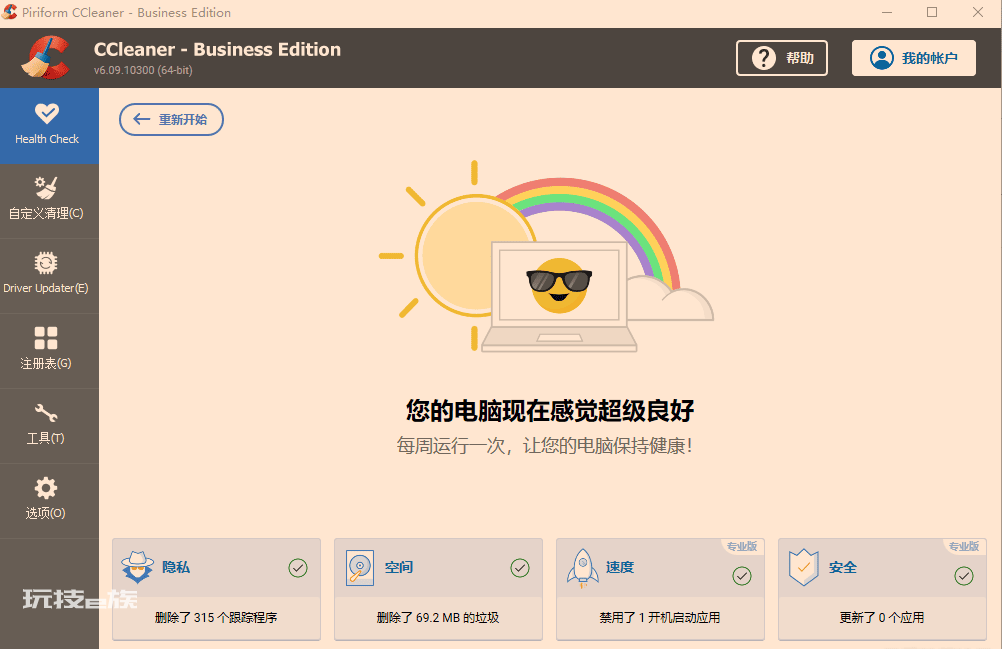Click the "CCleaner - Business Edition" header title
1002x649 pixels.
coord(217,49)
